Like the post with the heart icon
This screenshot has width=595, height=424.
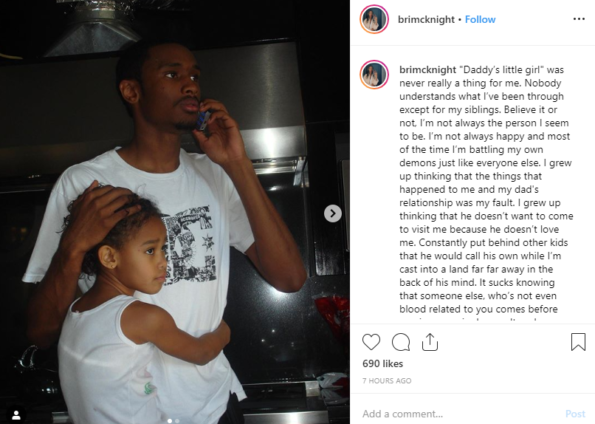click(371, 342)
